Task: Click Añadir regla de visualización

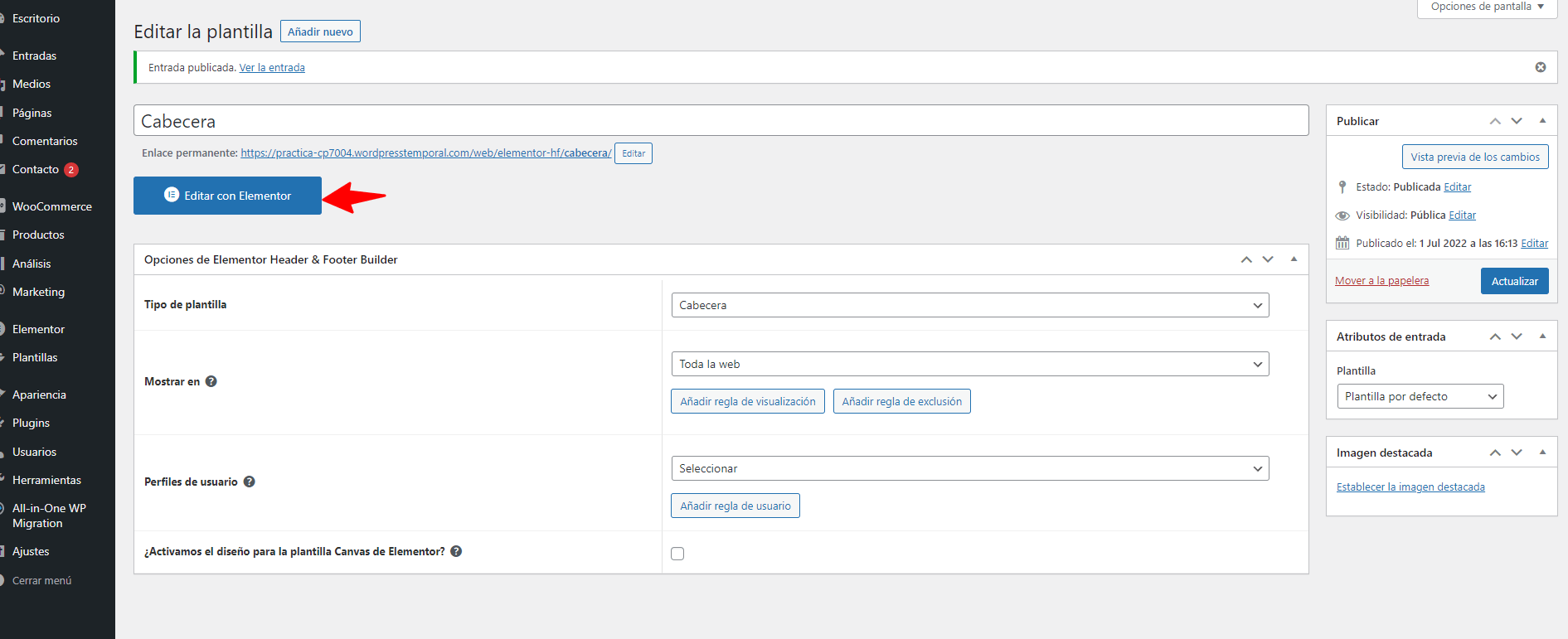Action: [748, 401]
